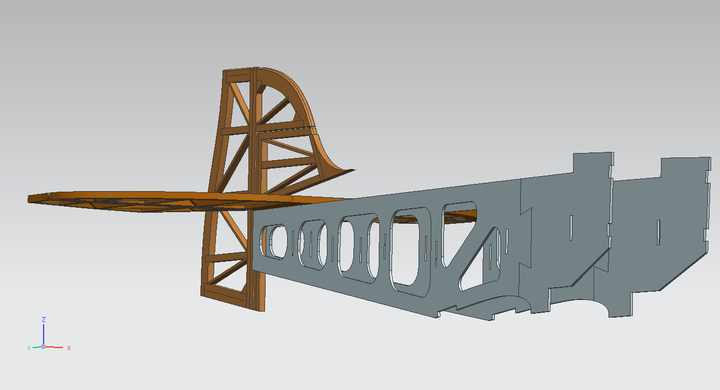Screen dimensions: 720x390
Task: Select the left tip of the horizontal stabilizer
Action: [x=33, y=198]
